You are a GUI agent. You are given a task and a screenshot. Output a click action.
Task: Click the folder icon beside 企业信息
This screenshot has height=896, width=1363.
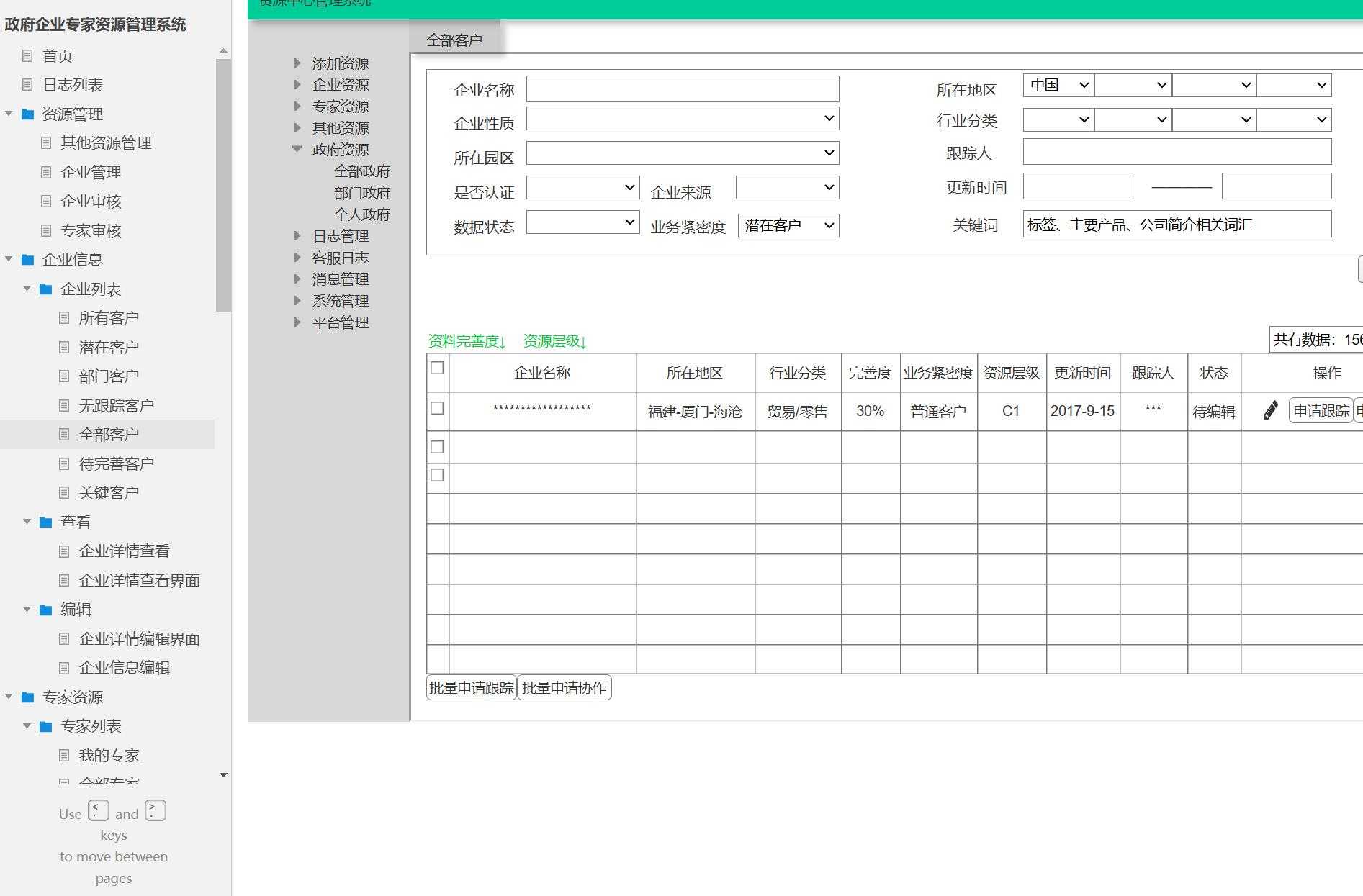tap(27, 260)
